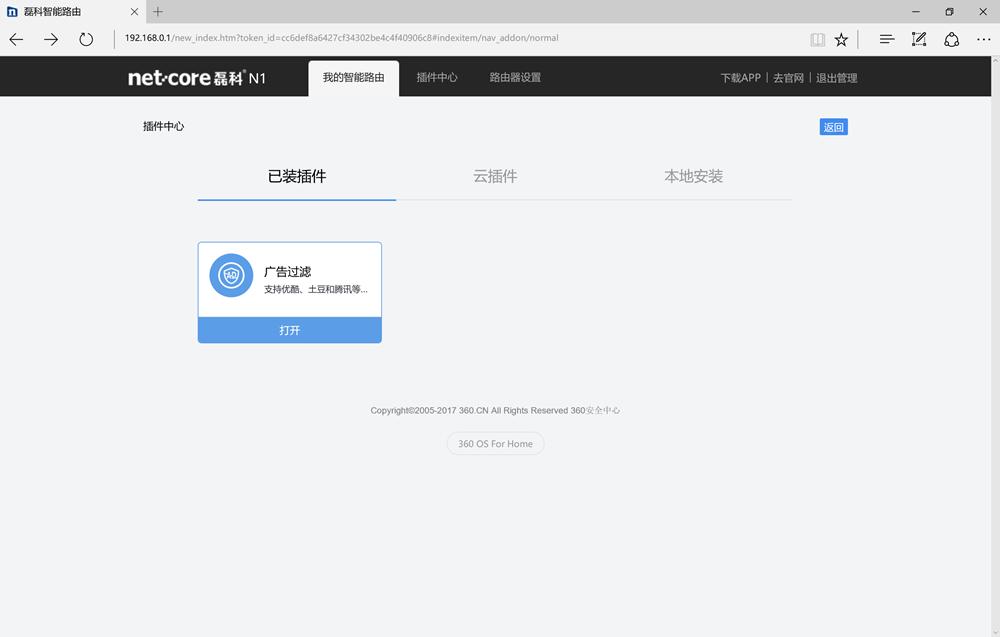1000x637 pixels.
Task: Select the 我的智能路由 navigation item
Action: 352,76
